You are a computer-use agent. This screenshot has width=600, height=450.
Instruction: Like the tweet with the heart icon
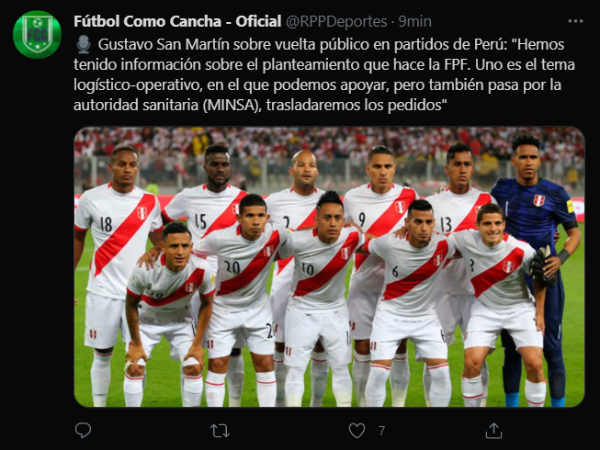(357, 431)
